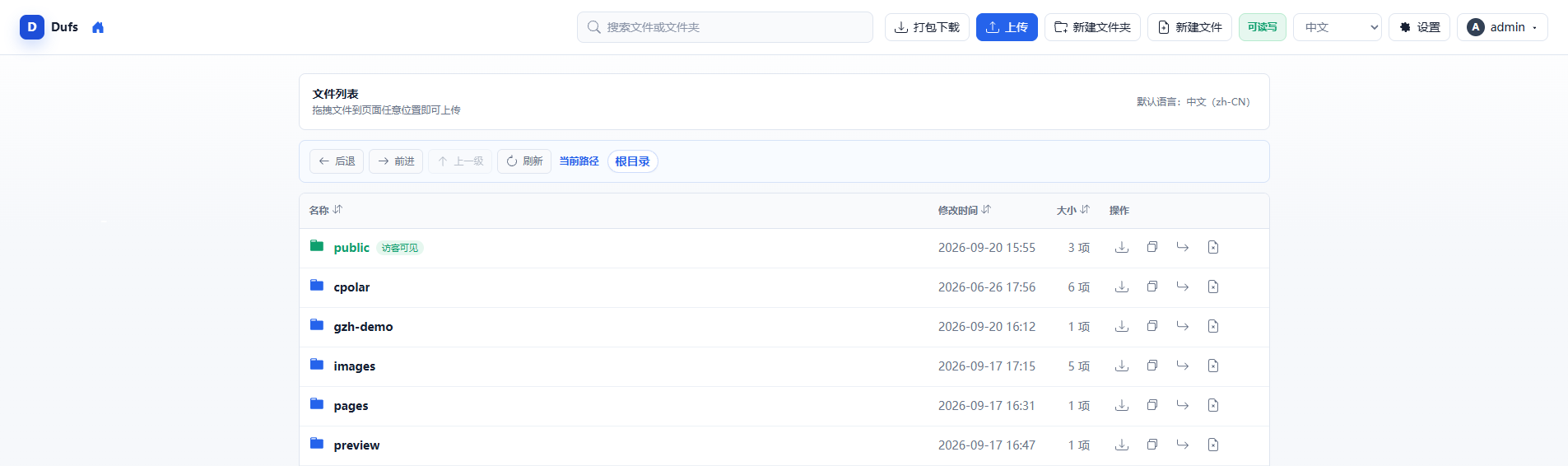Viewport: 1568px width, 466px height.
Task: Go forward with the 前进 button
Action: click(396, 161)
